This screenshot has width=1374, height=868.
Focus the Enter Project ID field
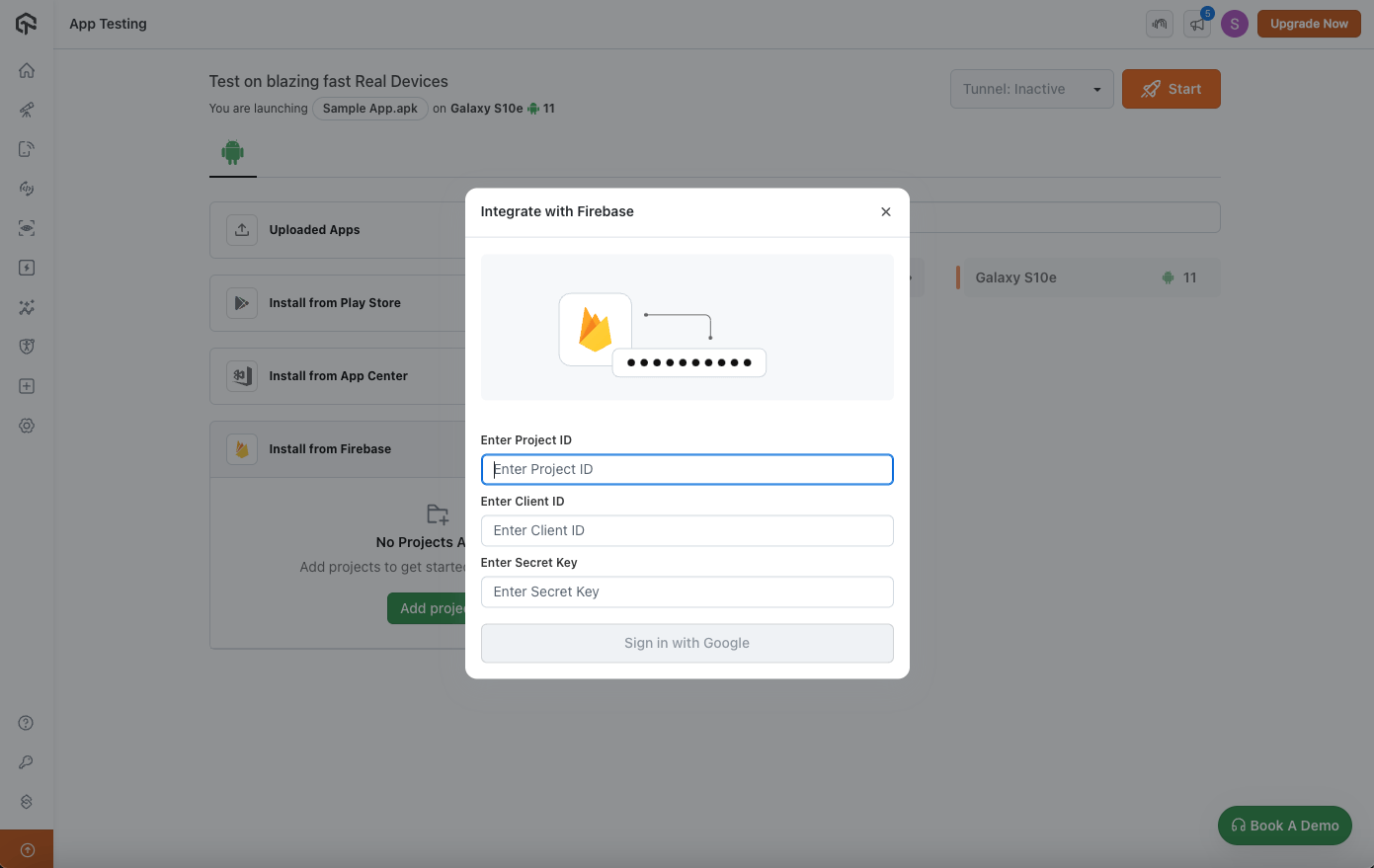click(687, 469)
